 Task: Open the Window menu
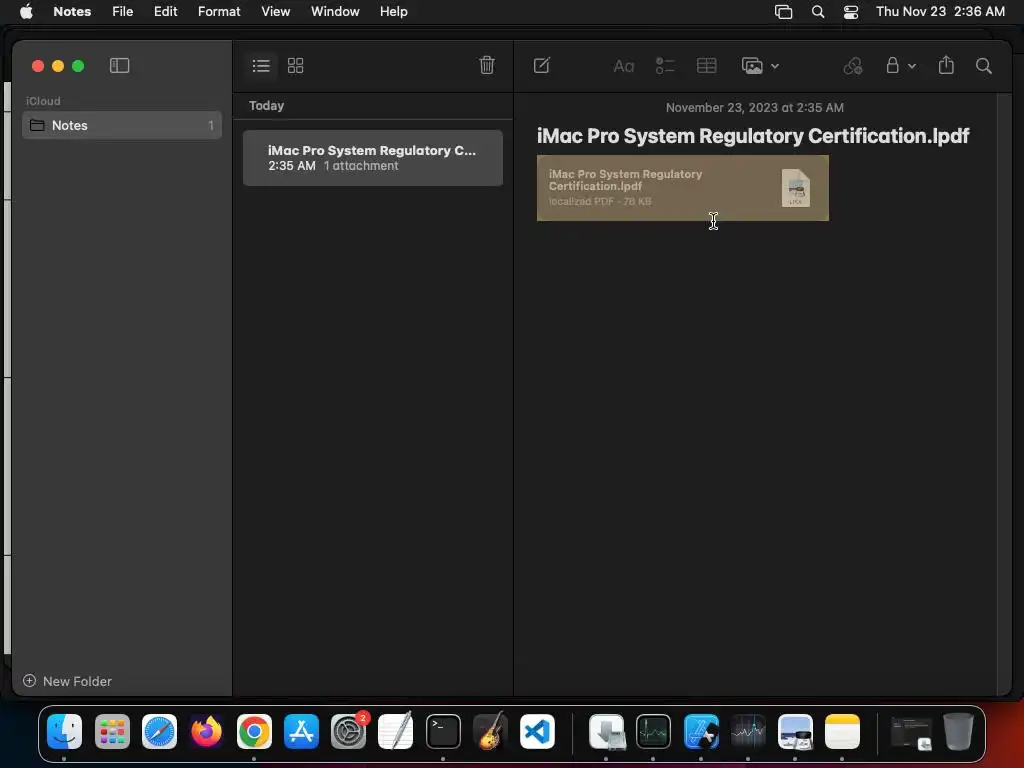[335, 11]
